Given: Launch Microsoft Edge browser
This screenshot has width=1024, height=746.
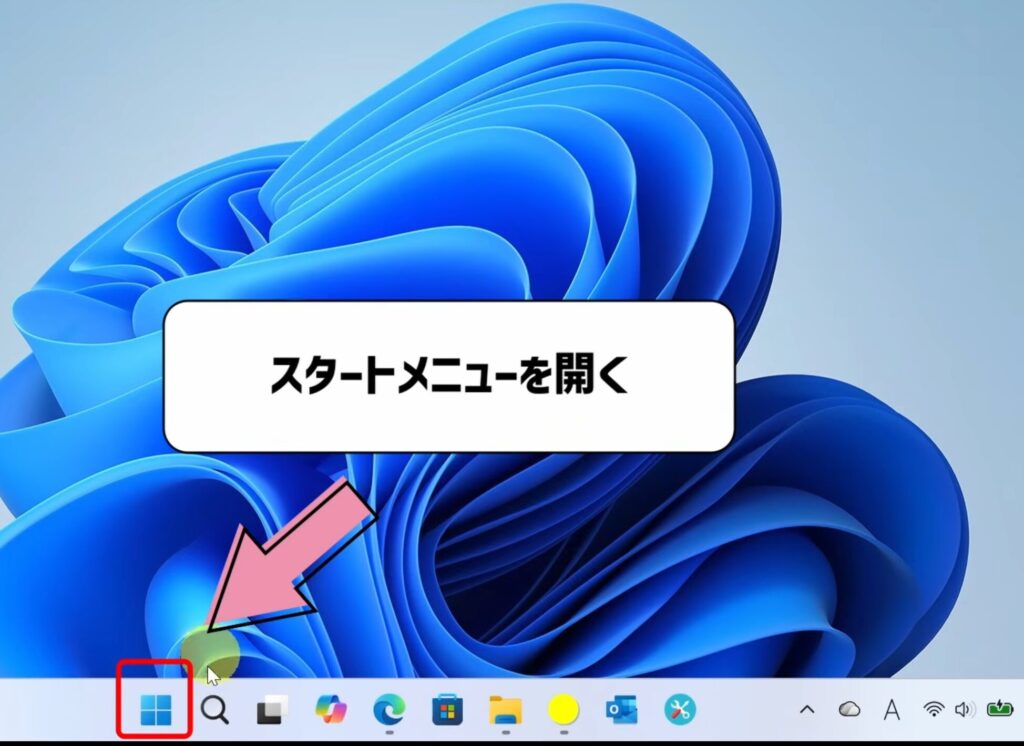Looking at the screenshot, I should (x=388, y=710).
